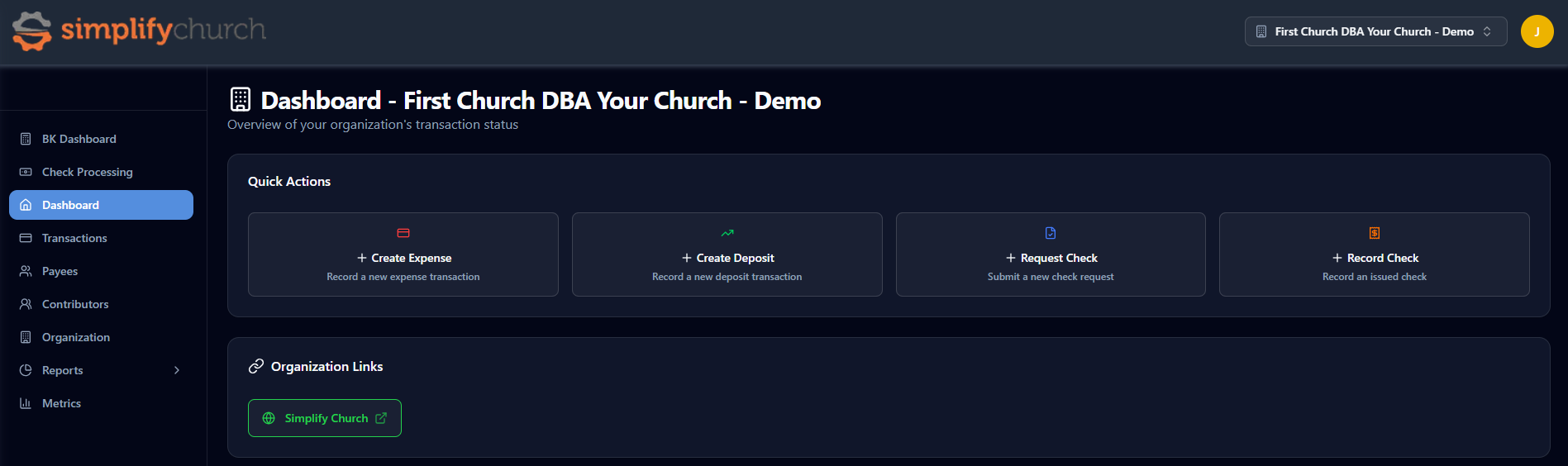Open the organization switcher dropdown
This screenshot has height=466, width=1568.
(1375, 31)
